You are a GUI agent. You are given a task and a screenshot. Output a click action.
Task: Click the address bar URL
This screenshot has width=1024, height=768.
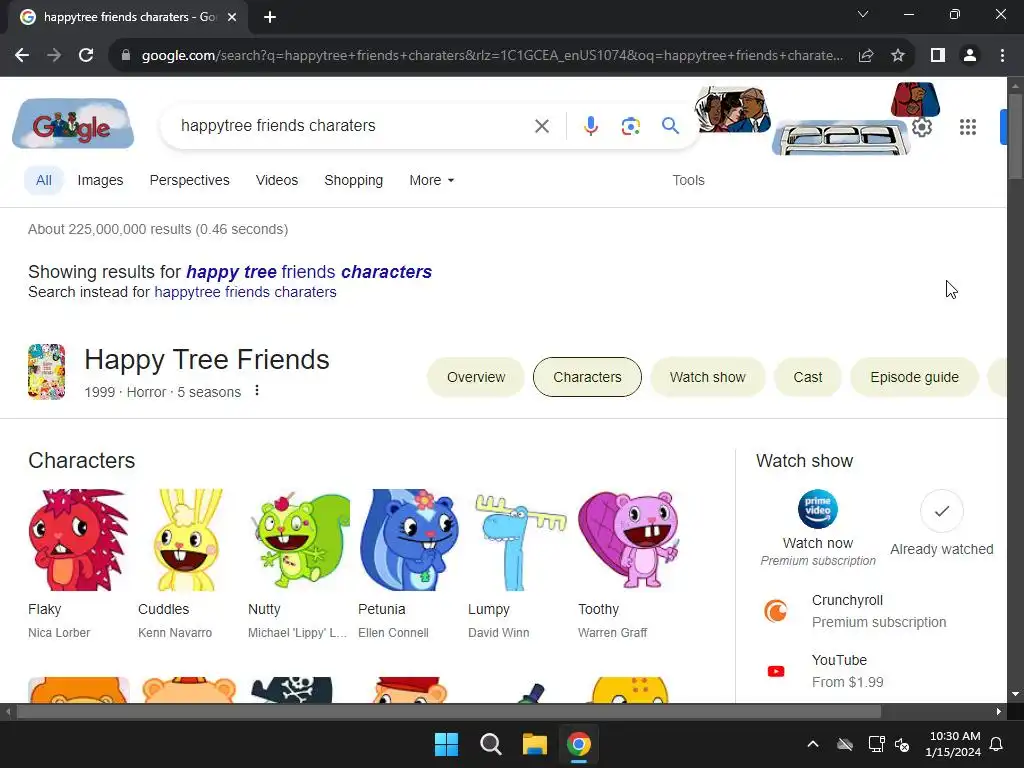coord(492,56)
